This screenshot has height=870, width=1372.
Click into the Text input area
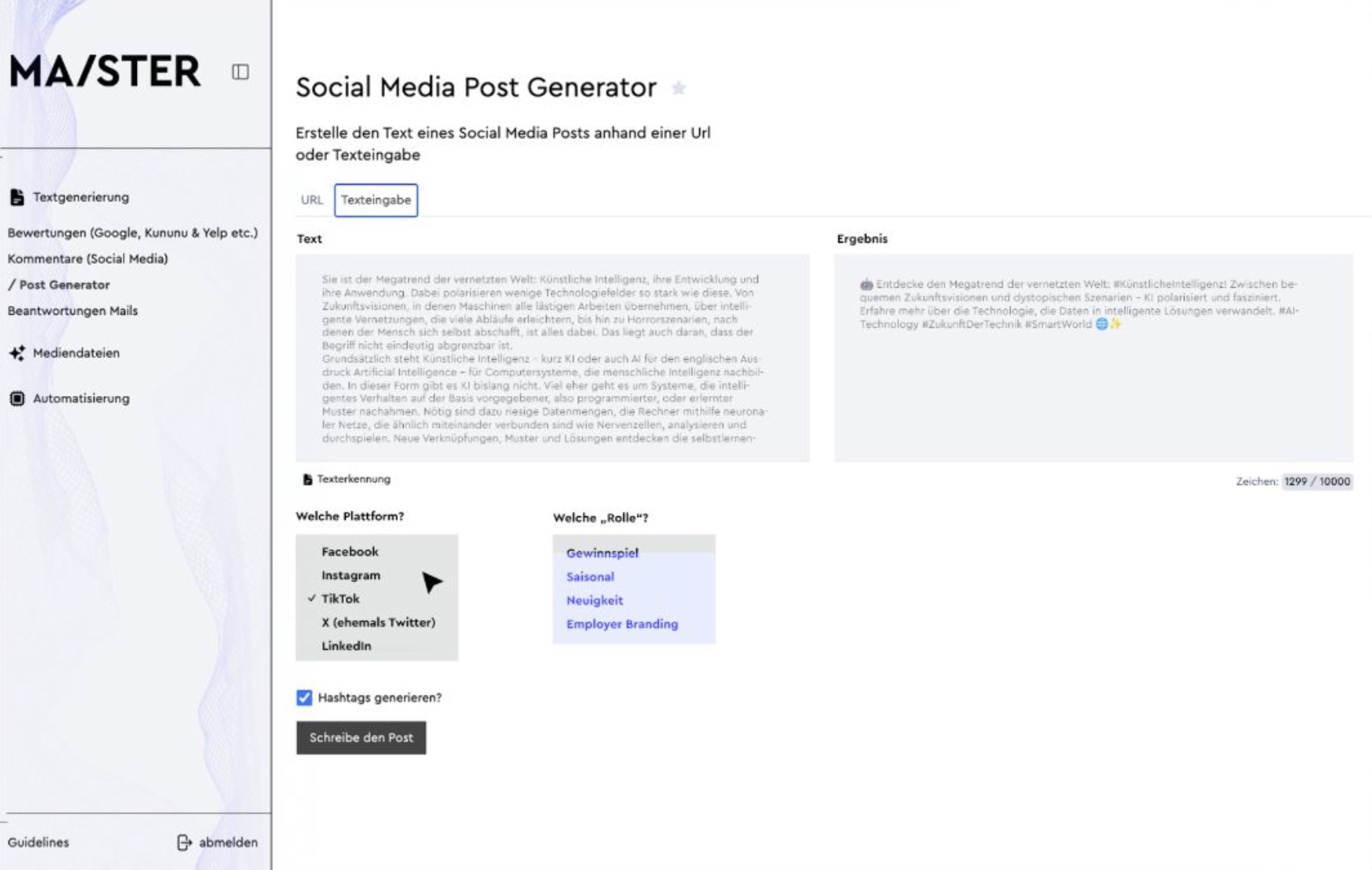tap(552, 358)
